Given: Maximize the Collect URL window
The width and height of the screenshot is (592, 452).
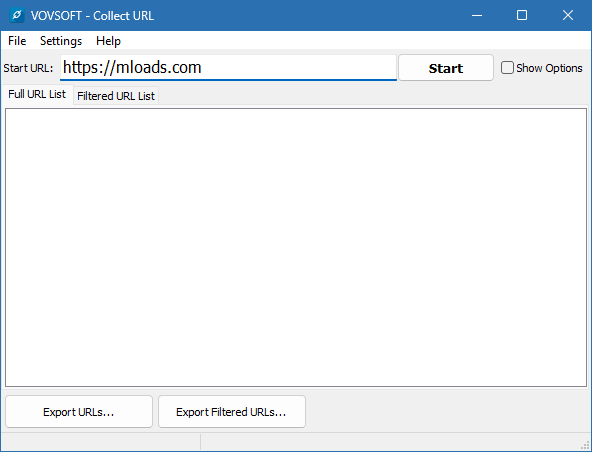Looking at the screenshot, I should 522,15.
